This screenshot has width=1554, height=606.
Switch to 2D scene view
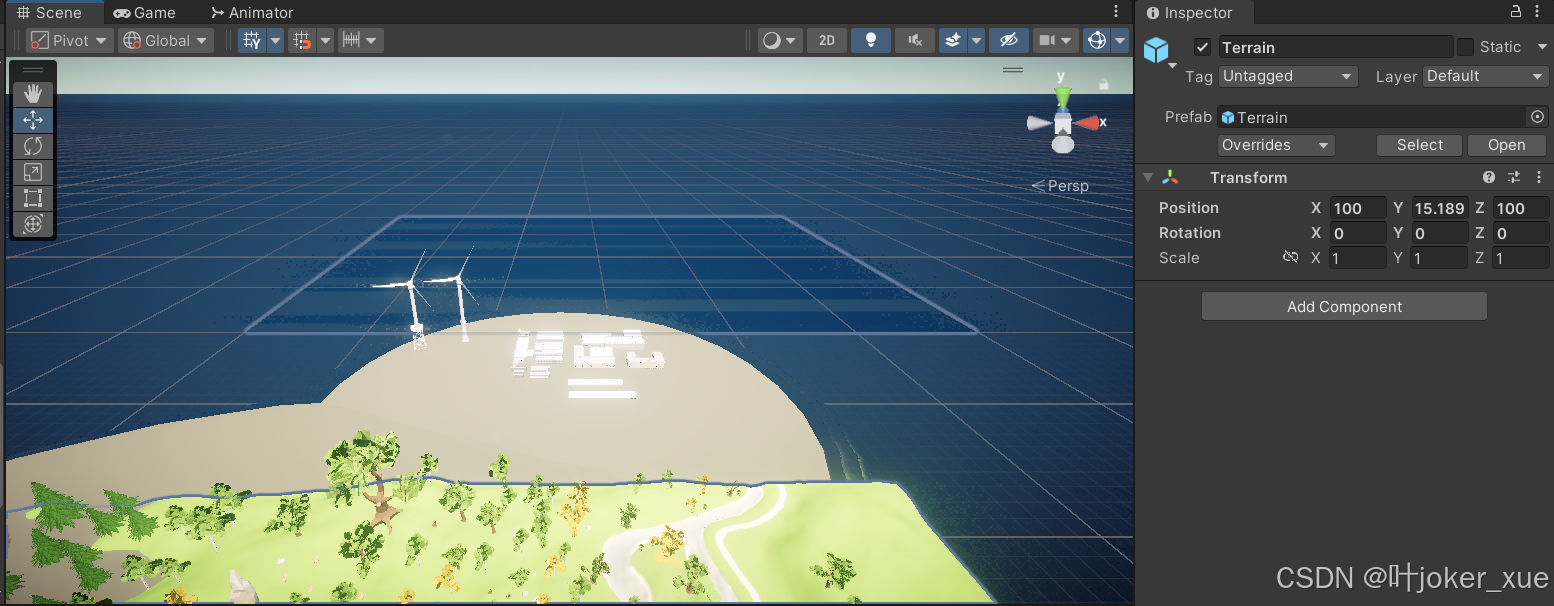[826, 40]
